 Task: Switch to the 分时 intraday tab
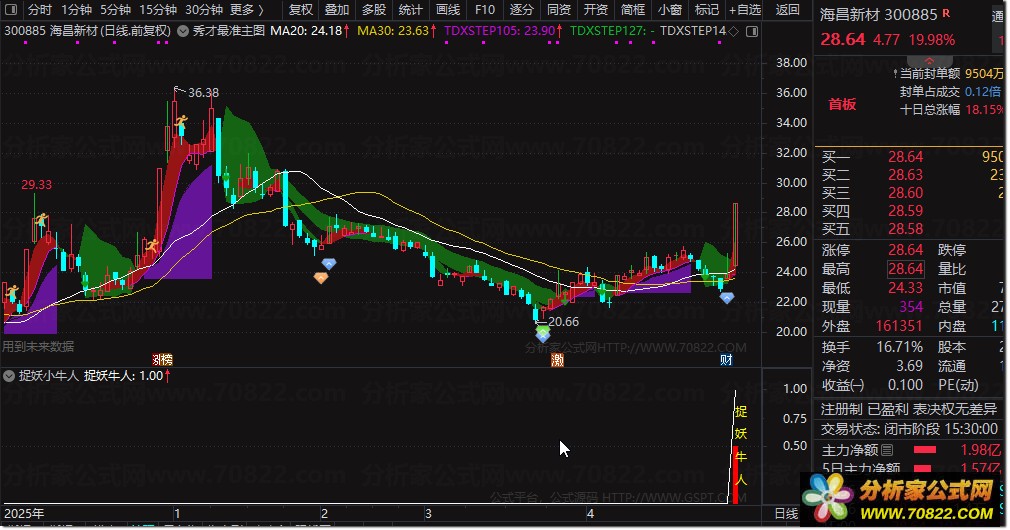[x=40, y=10]
